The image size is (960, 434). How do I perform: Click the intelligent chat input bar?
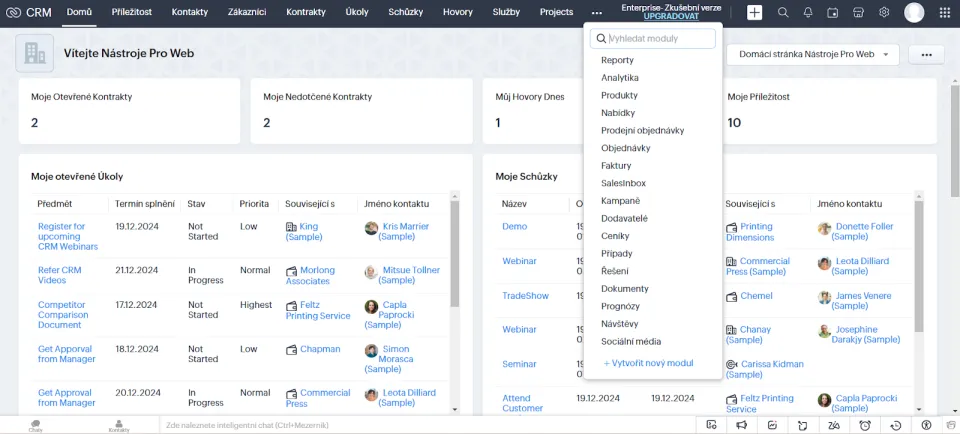tap(429, 425)
